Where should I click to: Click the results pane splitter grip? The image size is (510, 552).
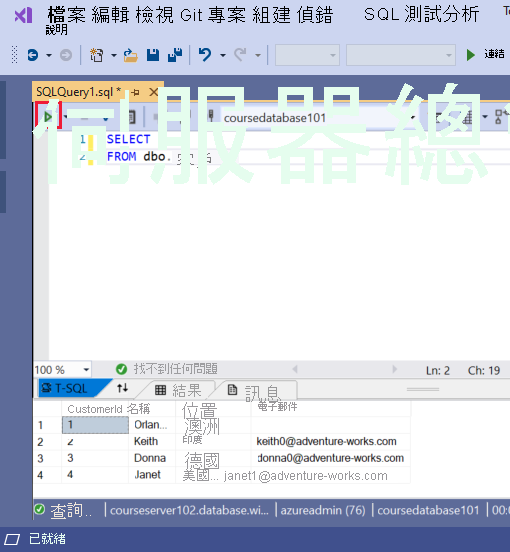coord(423,389)
